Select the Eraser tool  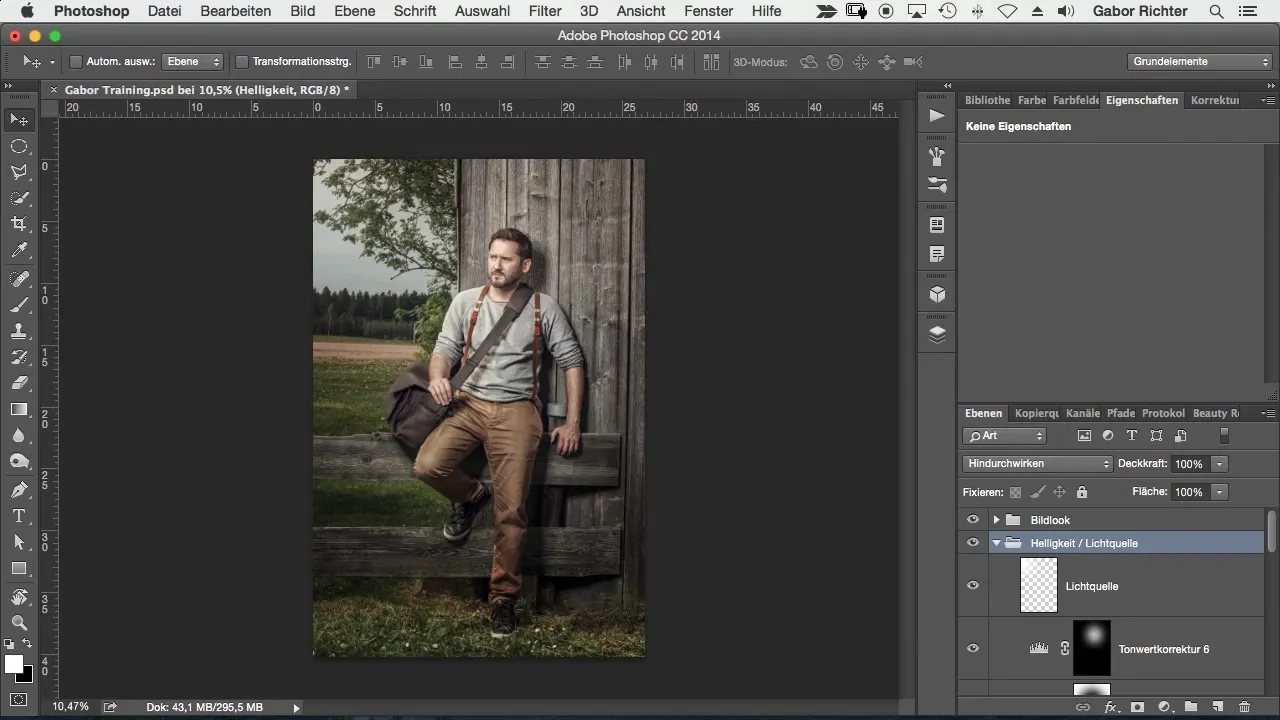coord(19,383)
